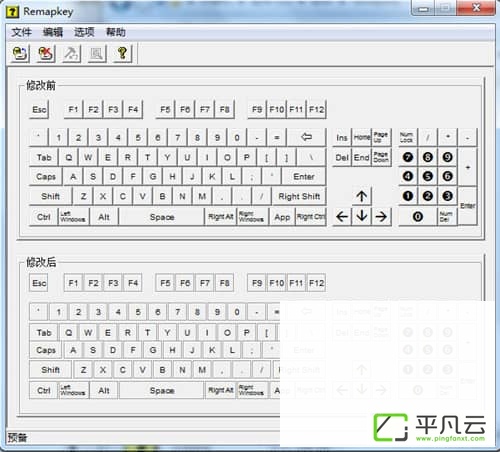
Task: Click A key in 修改后 keyboard
Action: [73, 350]
